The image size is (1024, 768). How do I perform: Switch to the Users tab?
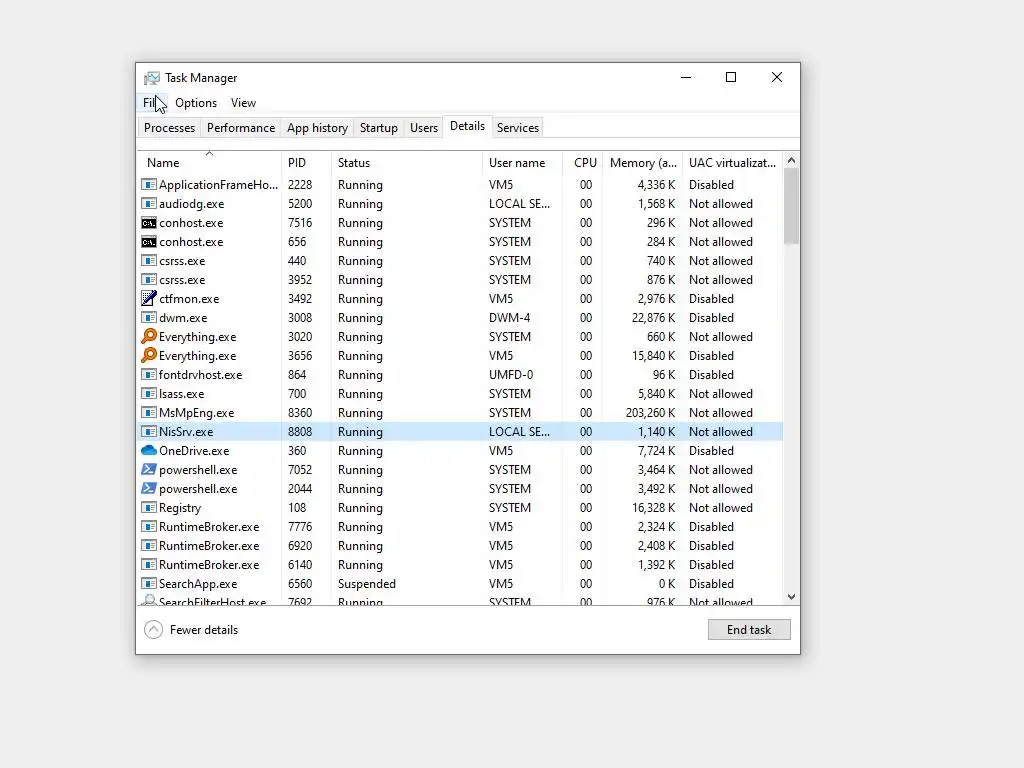click(x=424, y=128)
